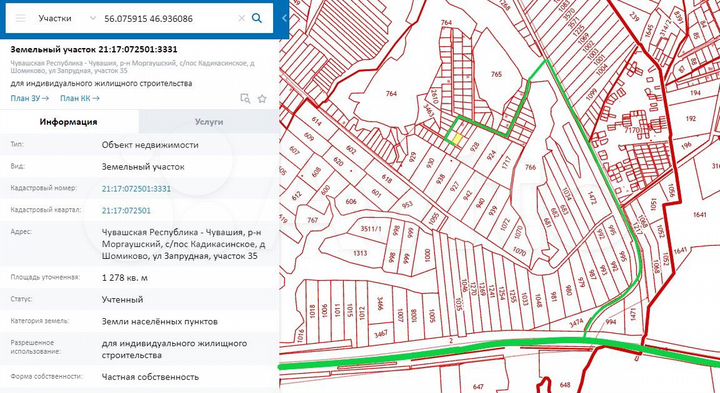Select the parcel title 21:17:072501:3331 heading
720x393 pixels.
pyautogui.click(x=94, y=49)
